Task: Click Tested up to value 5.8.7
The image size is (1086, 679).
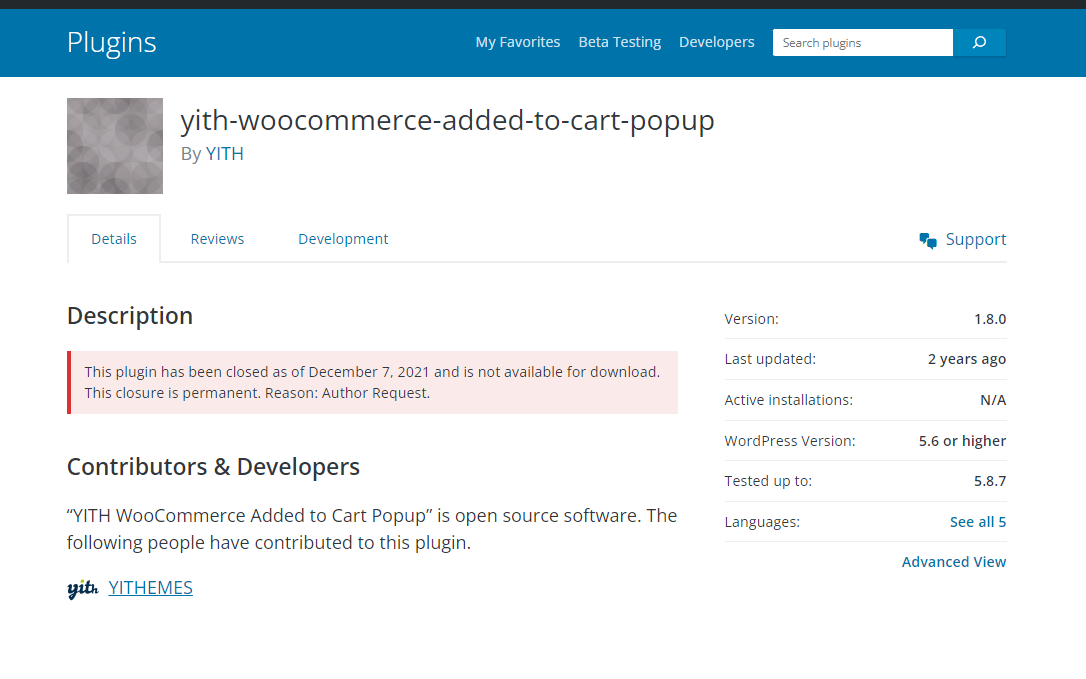Action: [990, 482]
